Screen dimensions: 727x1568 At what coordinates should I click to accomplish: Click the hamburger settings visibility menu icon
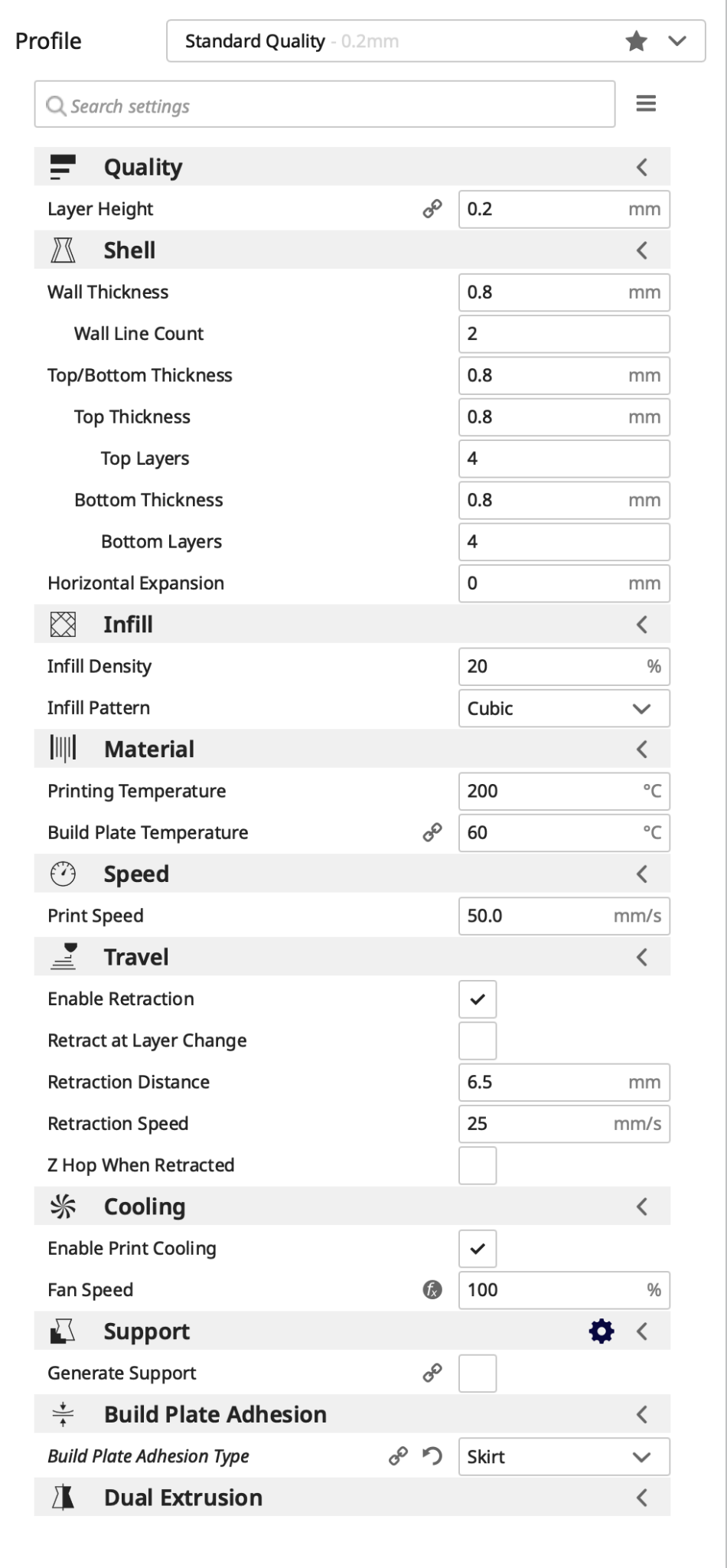point(646,103)
